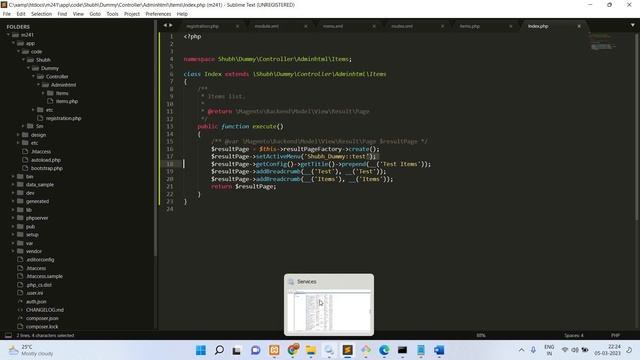
Task: Open auth.json in the sidebar
Action: [x=36, y=301]
